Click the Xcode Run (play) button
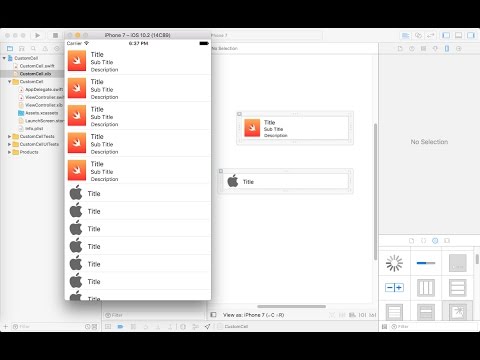Screen dimensions: 480x360 point(37,35)
